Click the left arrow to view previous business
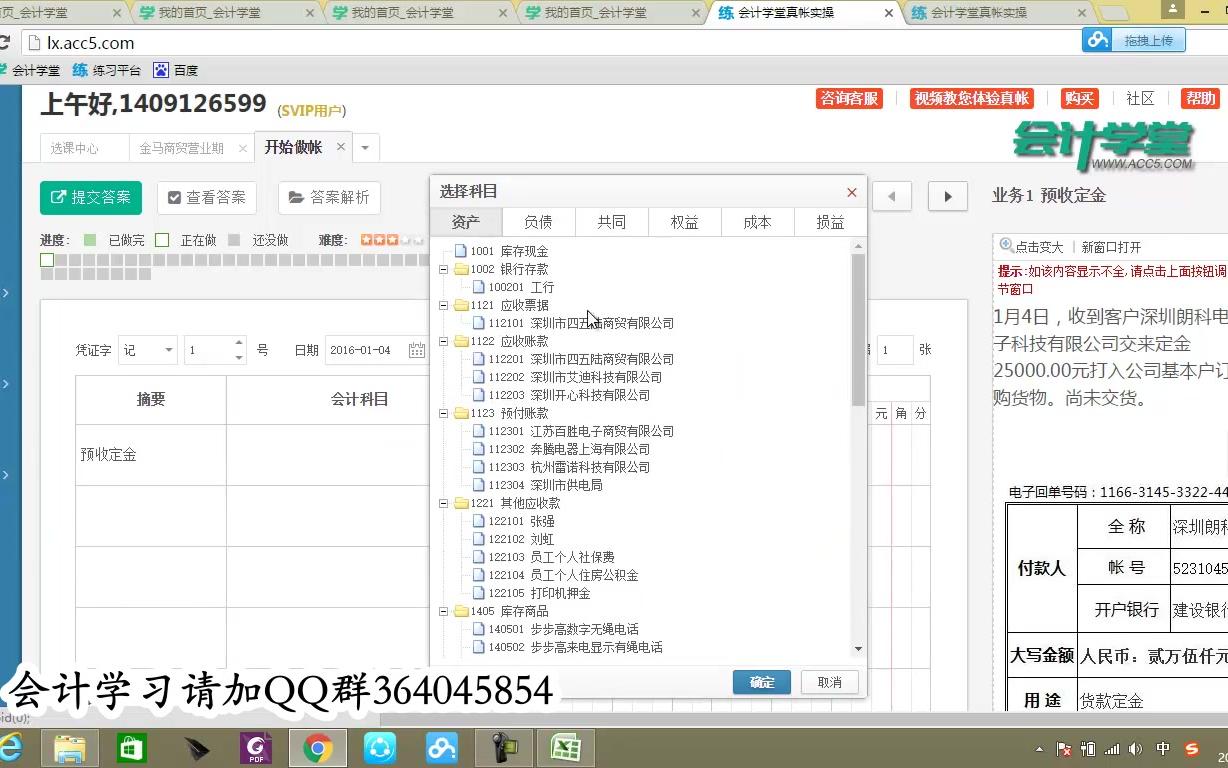The width and height of the screenshot is (1228, 768). (891, 196)
